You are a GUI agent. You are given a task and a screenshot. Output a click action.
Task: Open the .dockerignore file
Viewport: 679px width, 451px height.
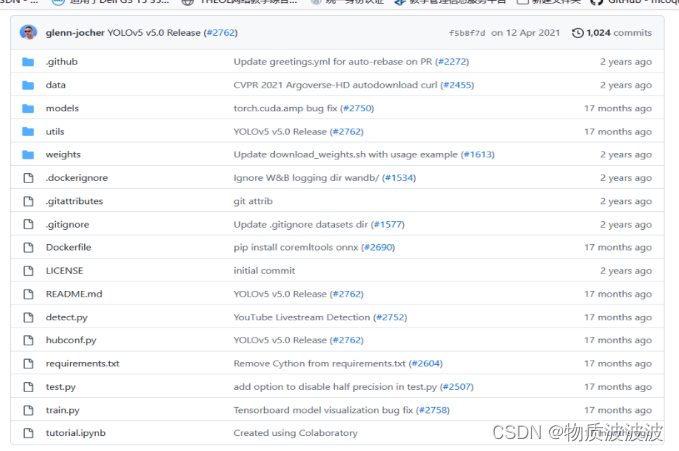tap(77, 178)
